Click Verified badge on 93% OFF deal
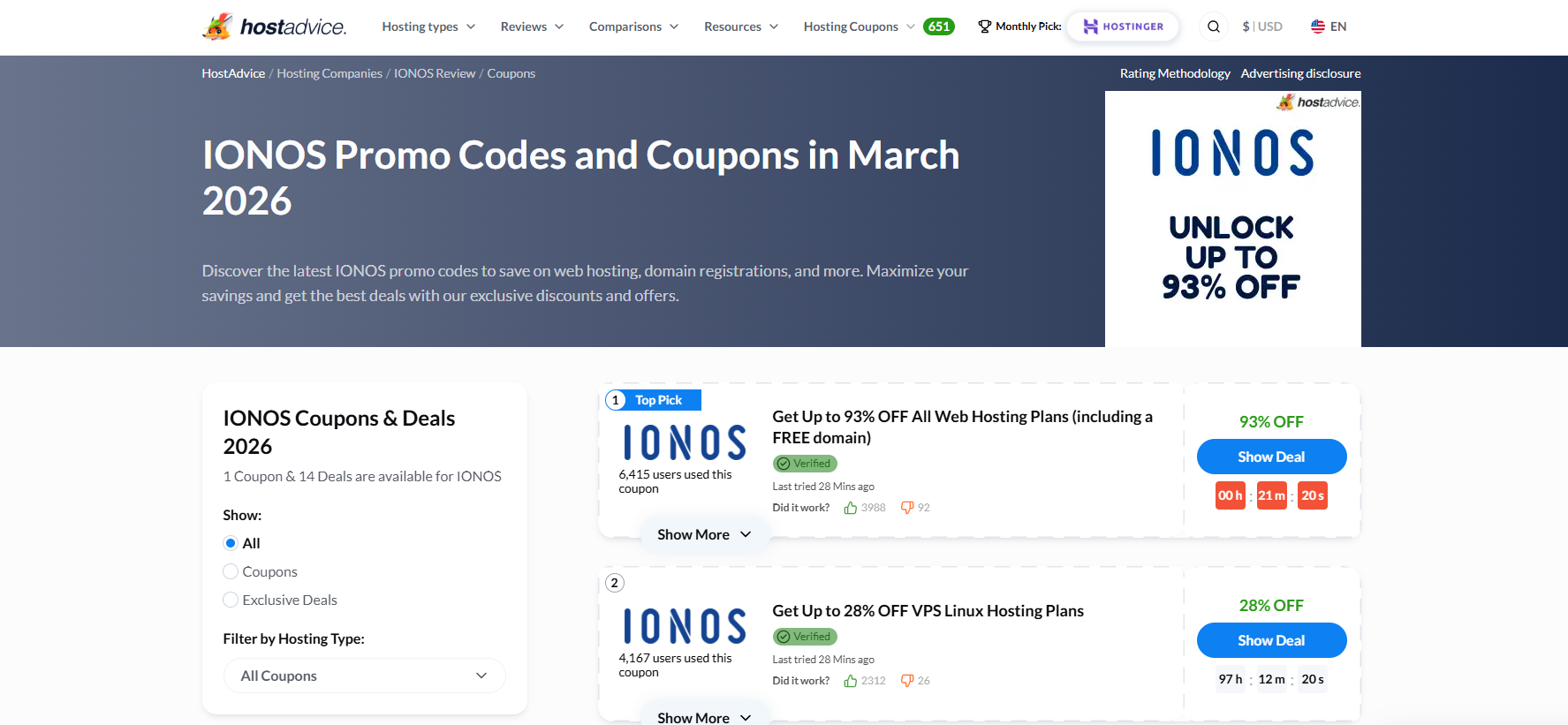1568x725 pixels. tap(805, 464)
